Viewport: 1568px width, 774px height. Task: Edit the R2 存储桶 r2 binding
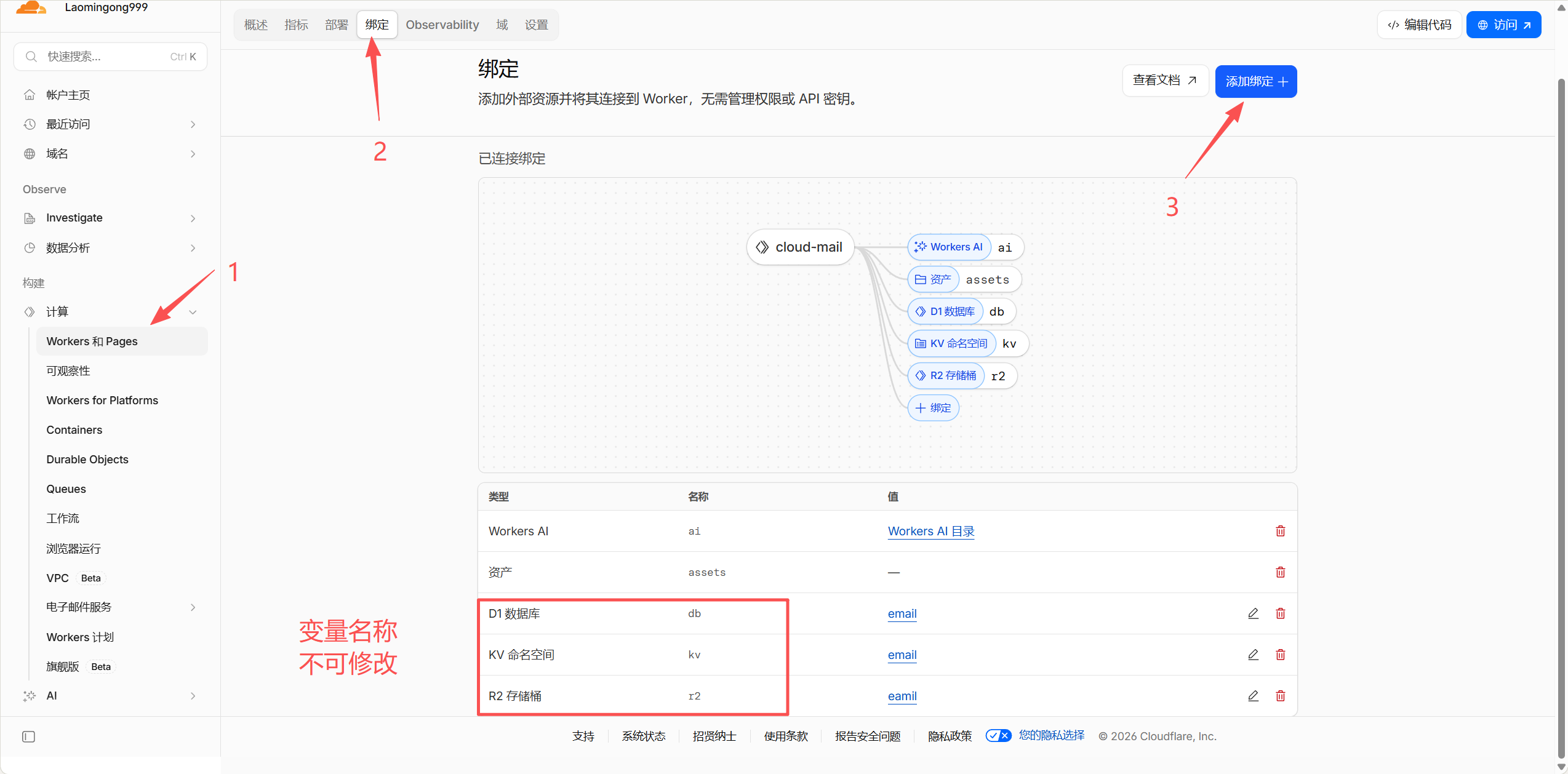1253,696
